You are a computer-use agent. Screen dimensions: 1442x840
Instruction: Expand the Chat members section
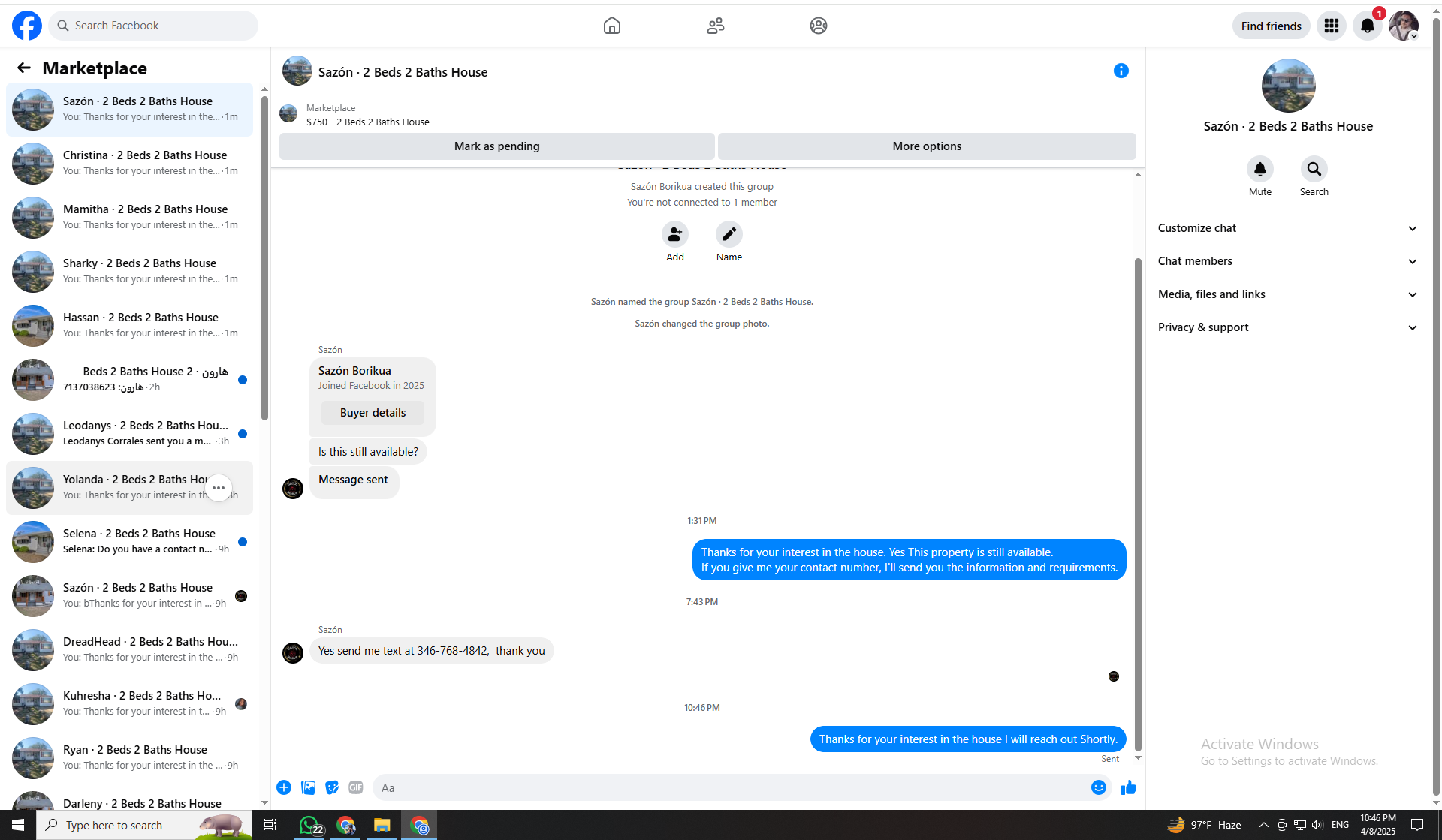1287,261
